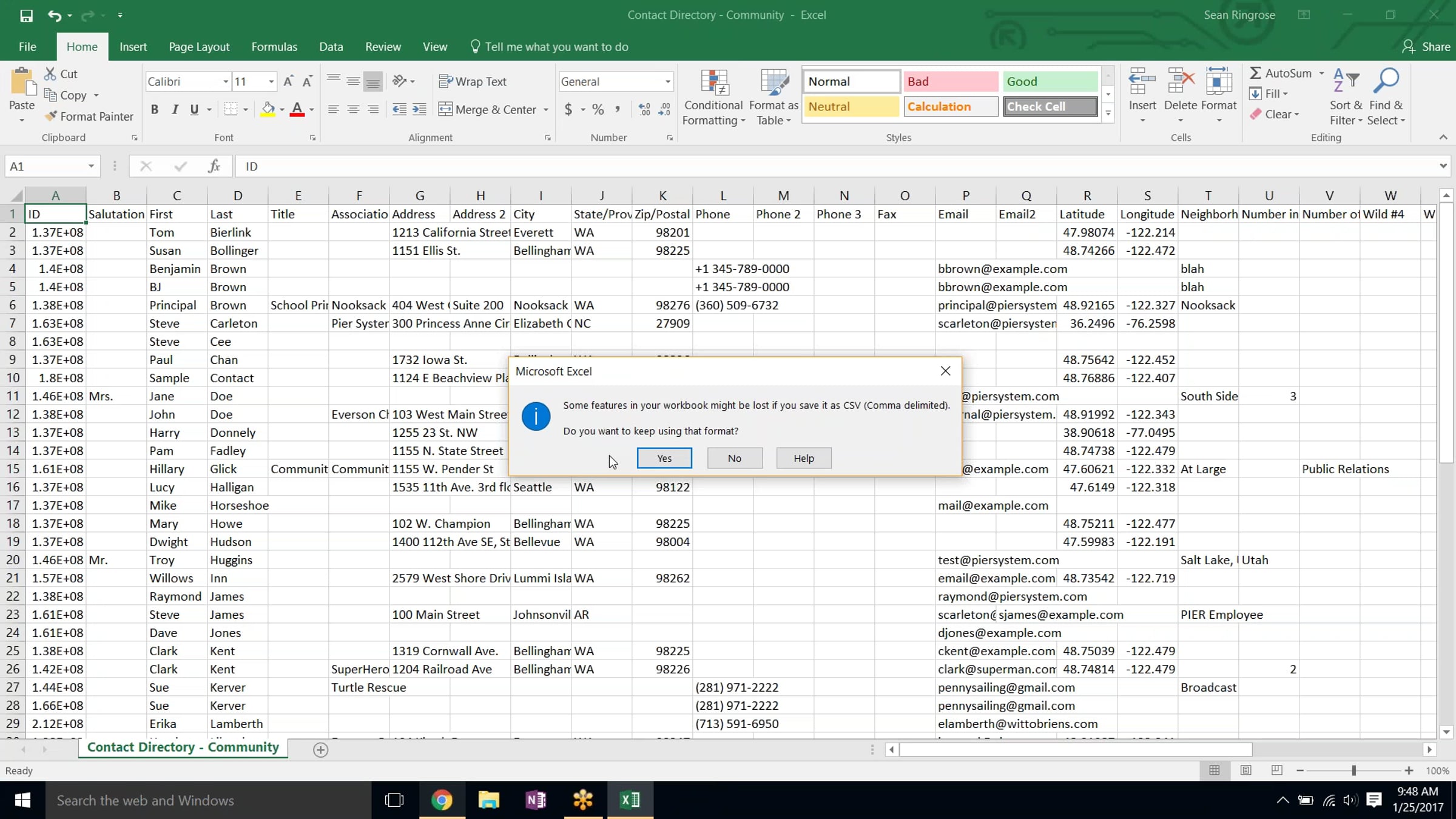The image size is (1456, 819).
Task: Expand the General number format dropdown
Action: pyautogui.click(x=667, y=81)
